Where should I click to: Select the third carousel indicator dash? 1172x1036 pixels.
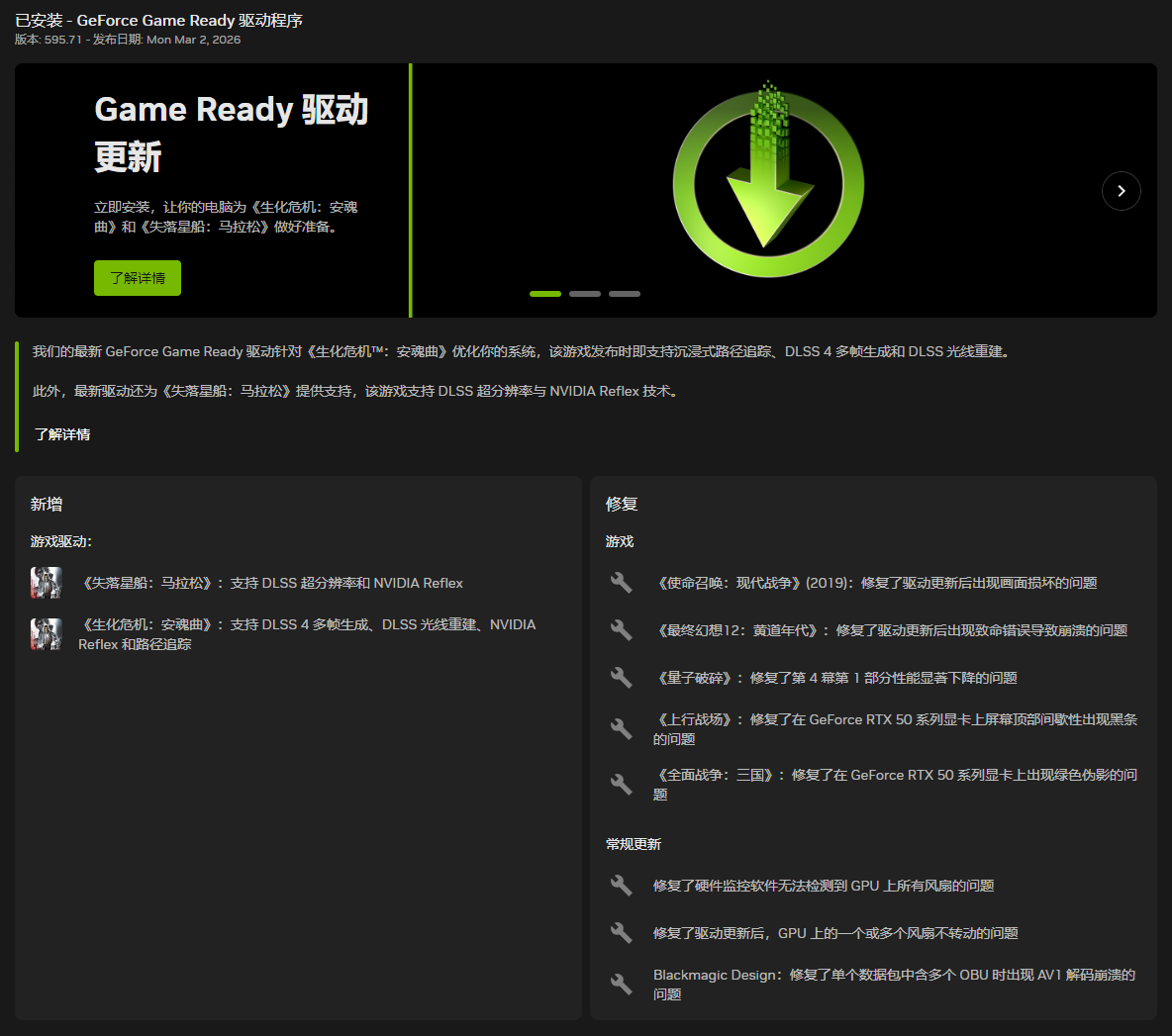(625, 294)
